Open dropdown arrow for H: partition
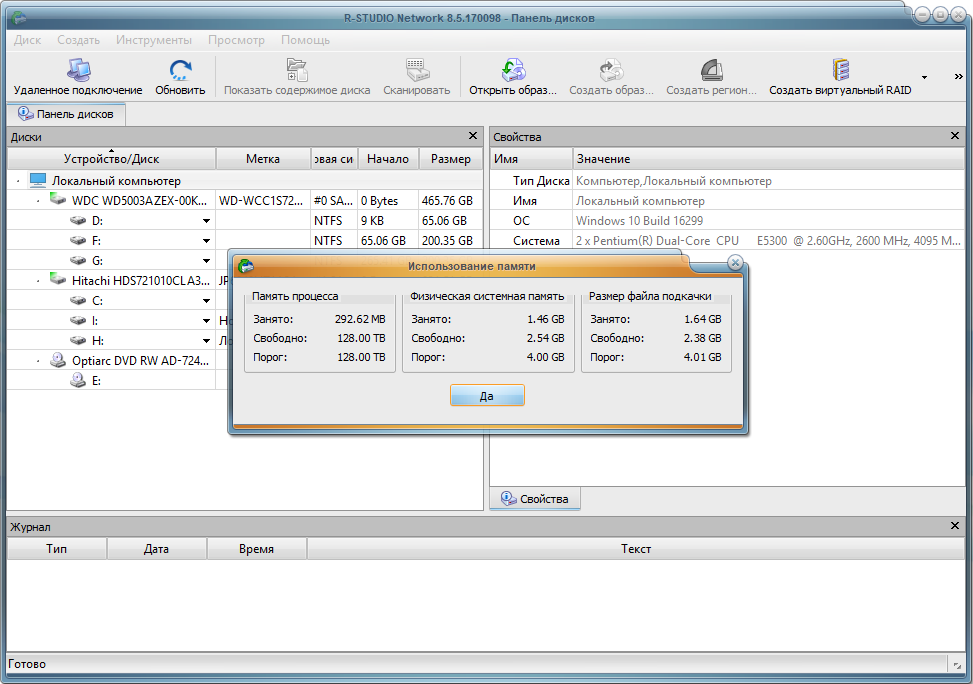The height and width of the screenshot is (684, 973). (x=206, y=341)
